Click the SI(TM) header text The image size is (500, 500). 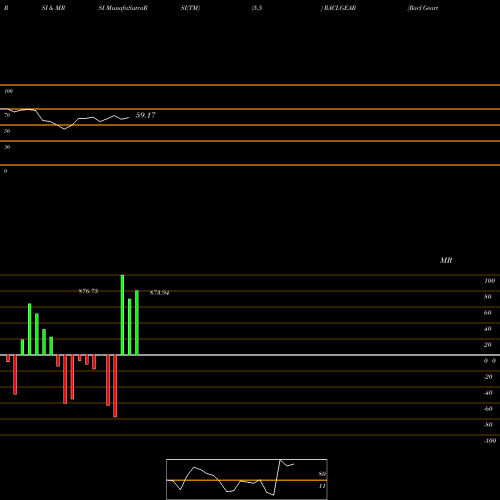click(x=190, y=8)
